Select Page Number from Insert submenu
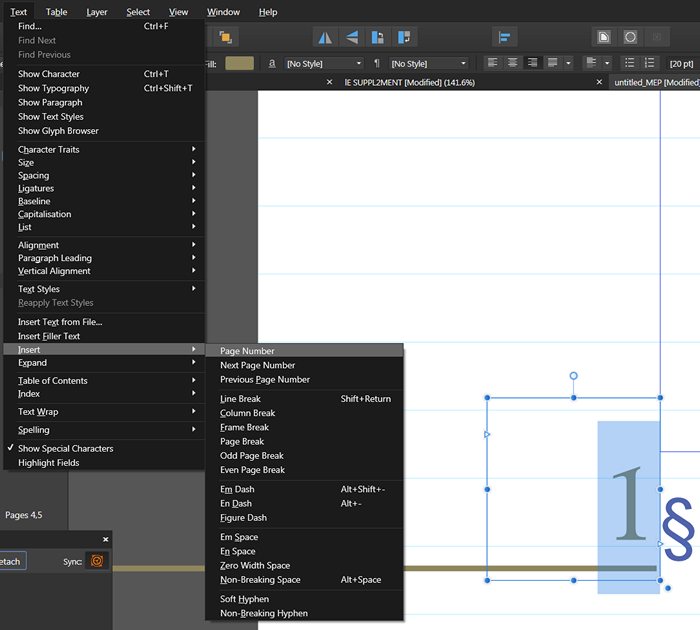Image resolution: width=700 pixels, height=630 pixels. click(247, 351)
